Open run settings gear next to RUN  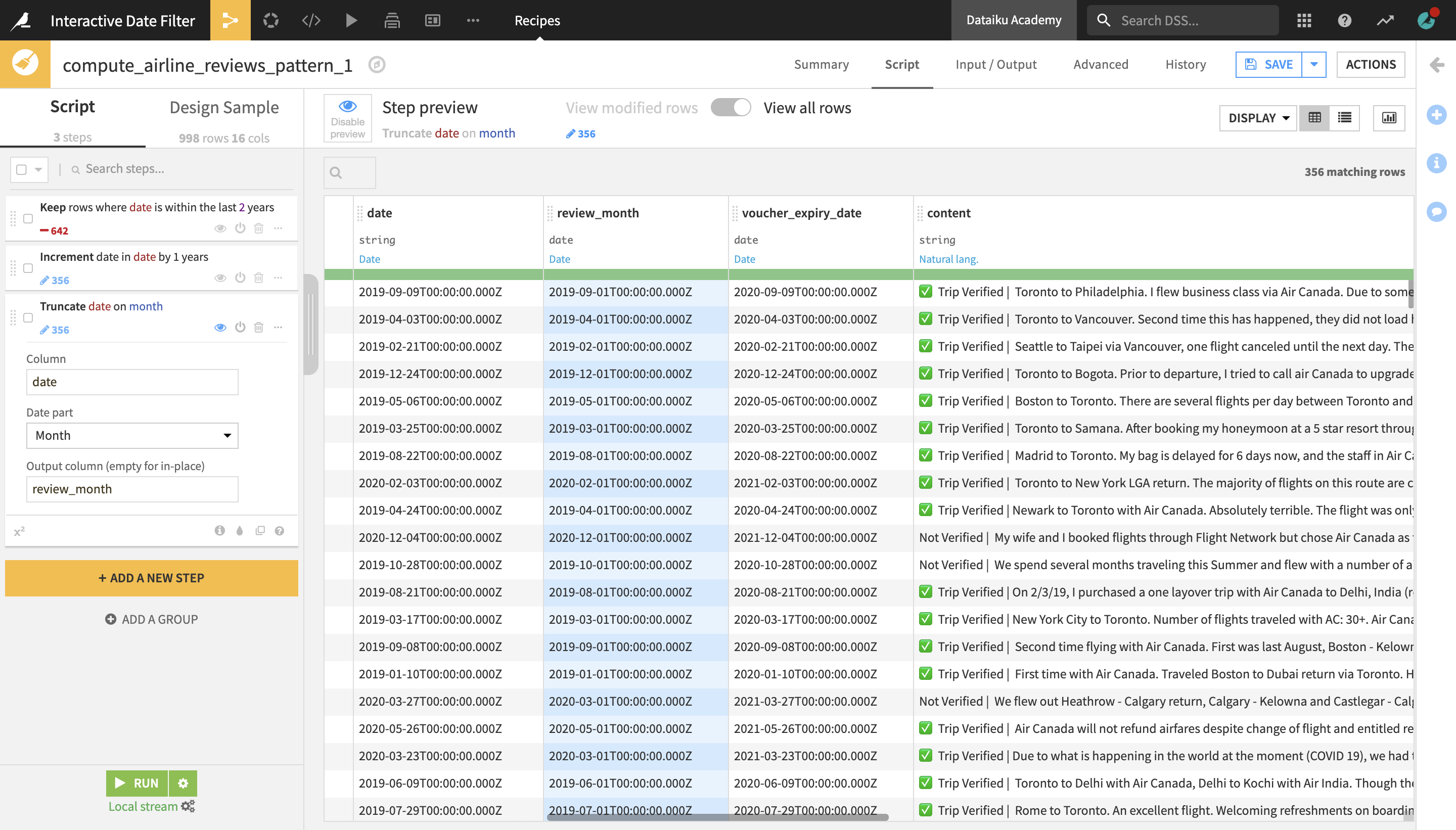tap(183, 782)
